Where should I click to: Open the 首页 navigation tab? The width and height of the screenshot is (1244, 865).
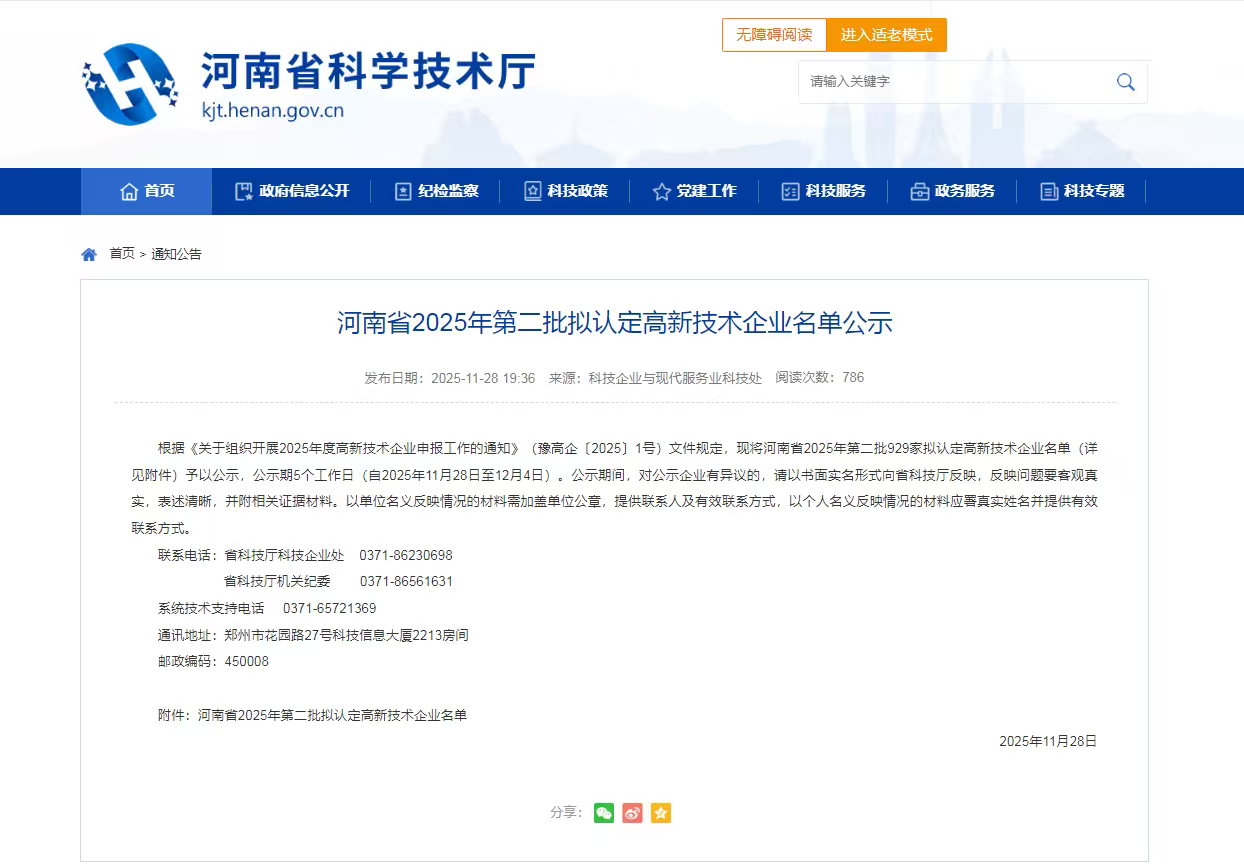click(x=147, y=191)
